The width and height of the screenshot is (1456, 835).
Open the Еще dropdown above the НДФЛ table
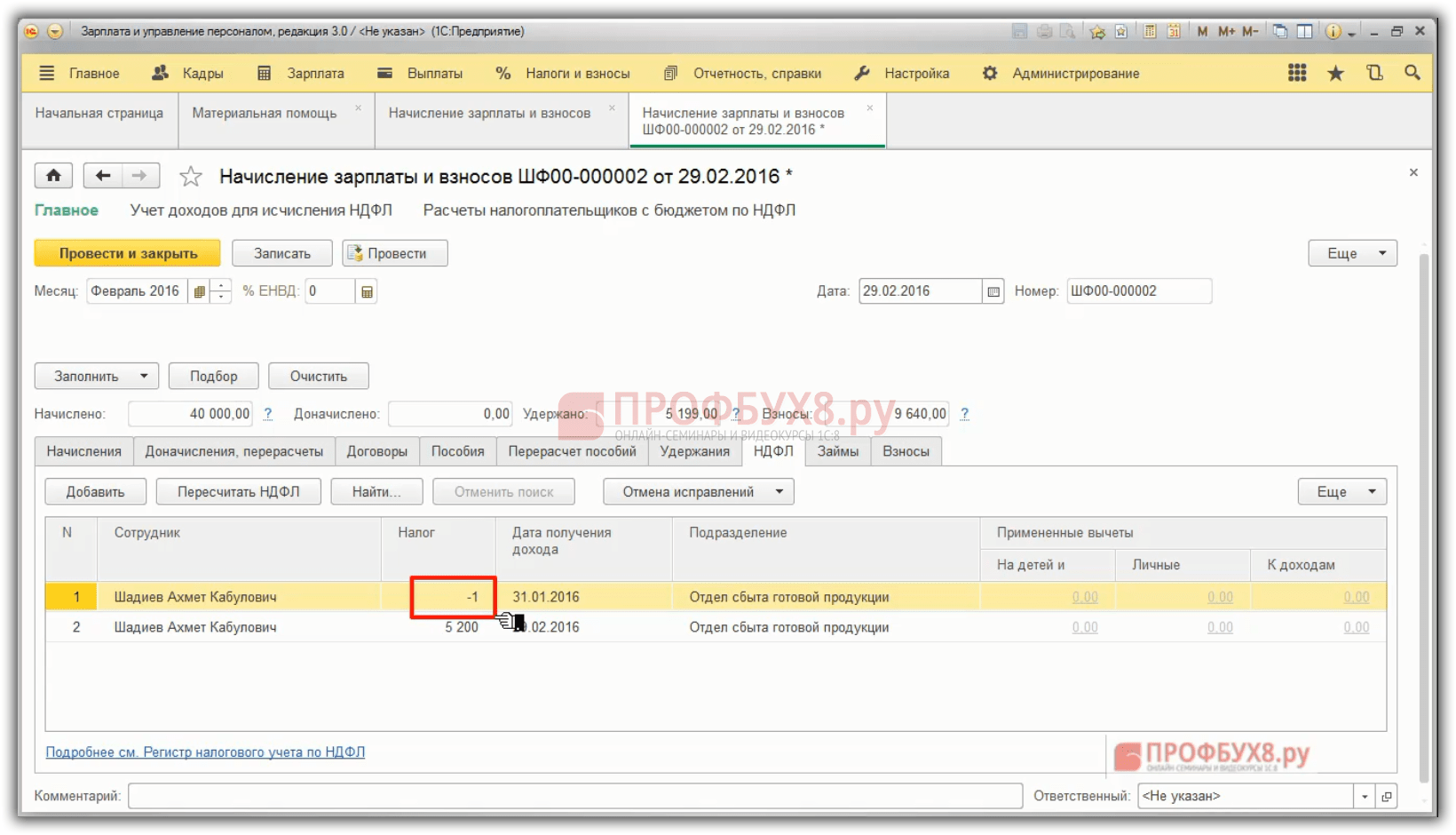[1341, 491]
